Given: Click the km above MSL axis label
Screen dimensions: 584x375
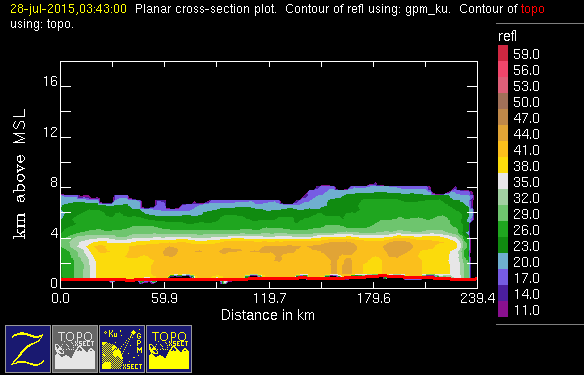Looking at the screenshot, I should 19,174.
